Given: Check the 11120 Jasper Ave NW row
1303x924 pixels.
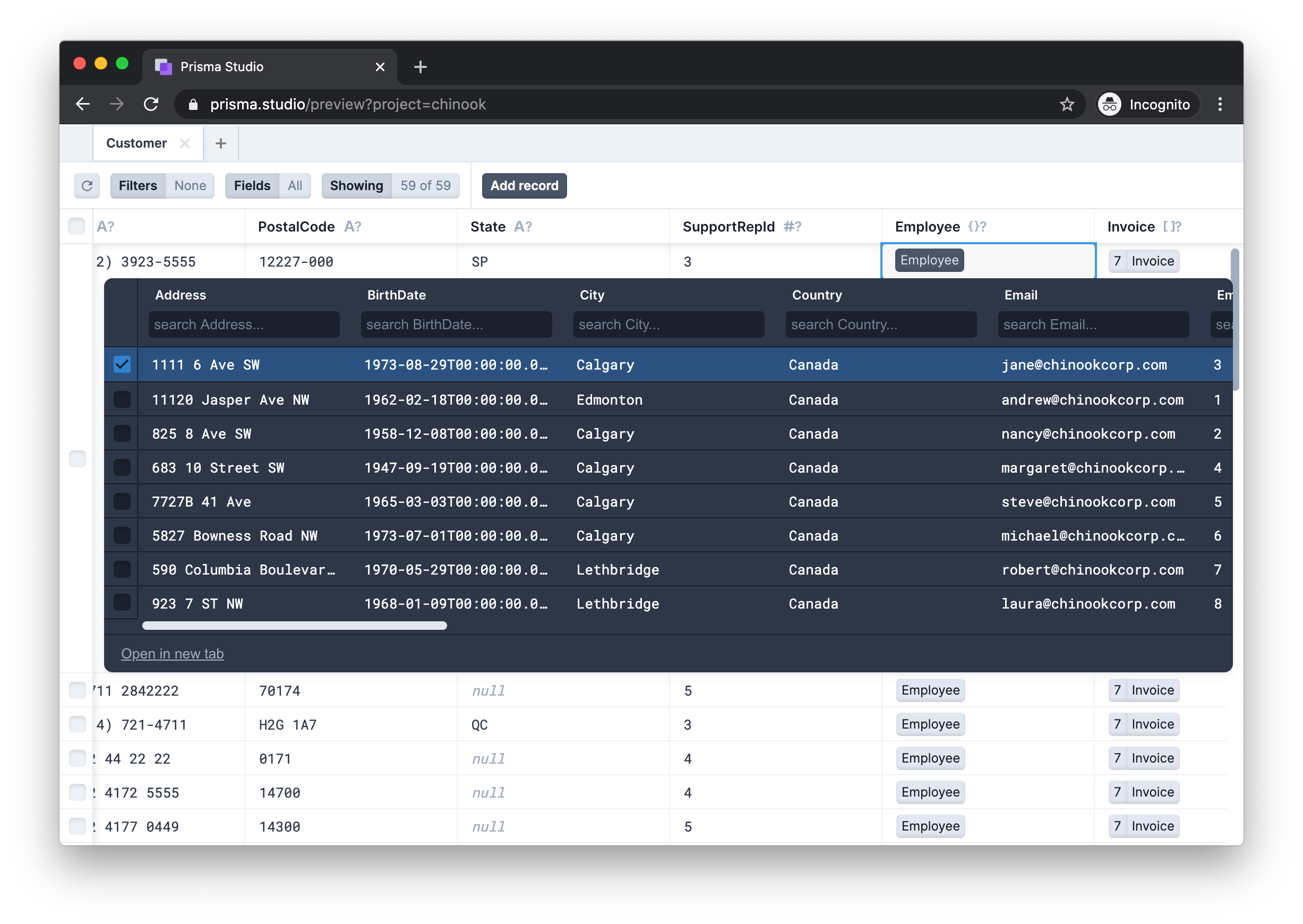Looking at the screenshot, I should 122,399.
